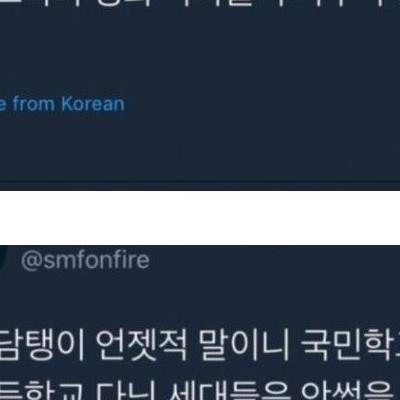Open the @smfonfire profile handle

pos(85,260)
